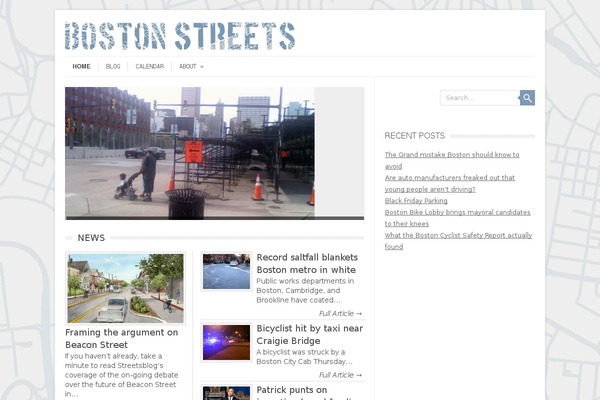Focus the Search input field
This screenshot has width=600, height=400.
(x=480, y=98)
